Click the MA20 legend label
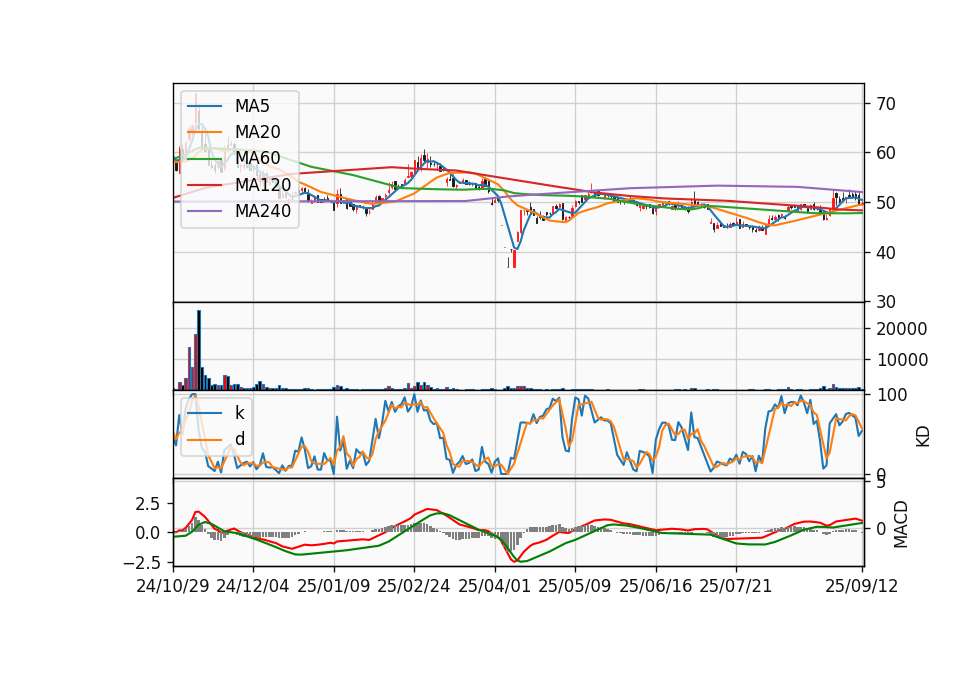The image size is (960, 690). point(258,132)
